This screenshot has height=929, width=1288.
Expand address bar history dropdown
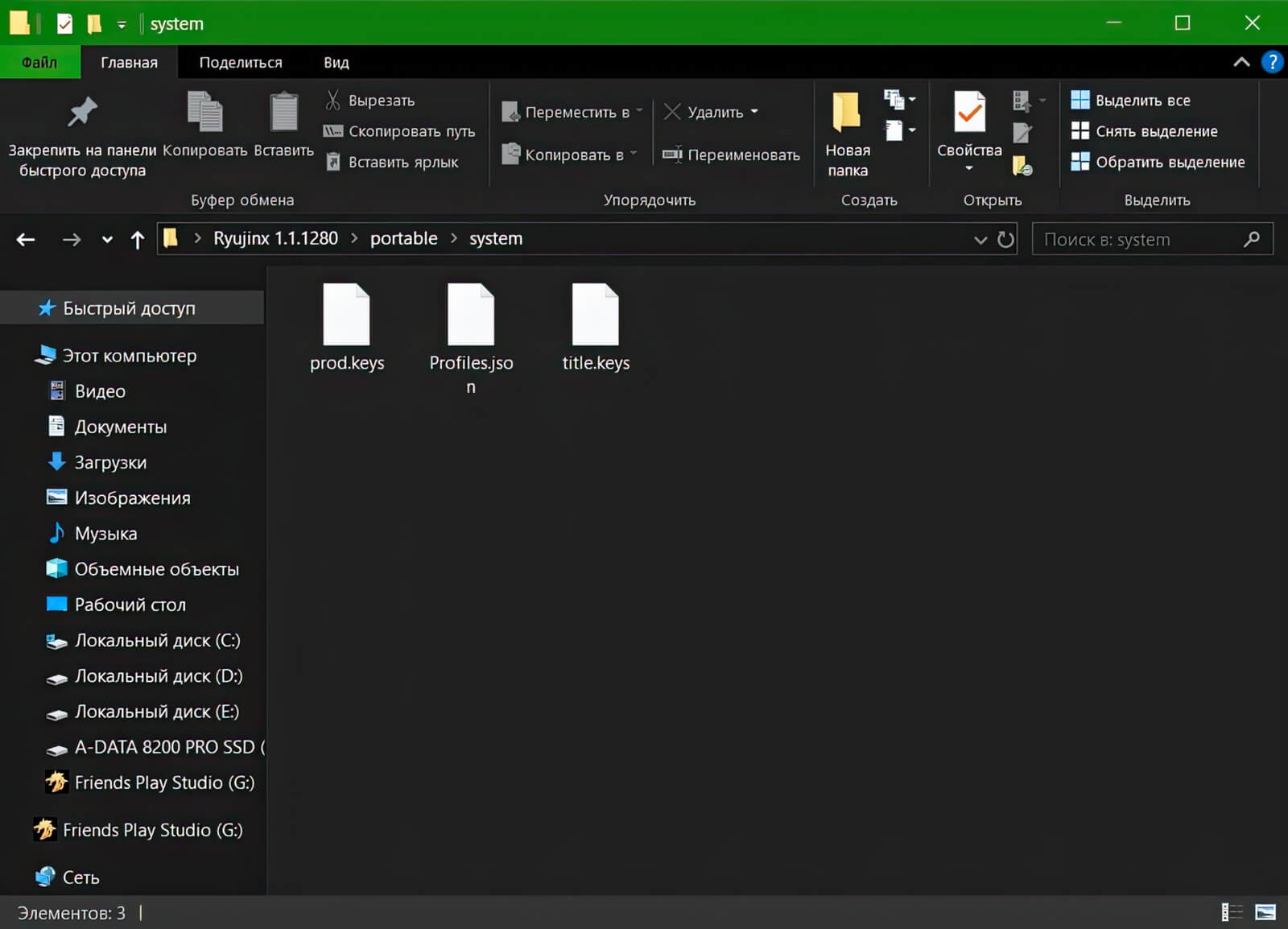[980, 239]
